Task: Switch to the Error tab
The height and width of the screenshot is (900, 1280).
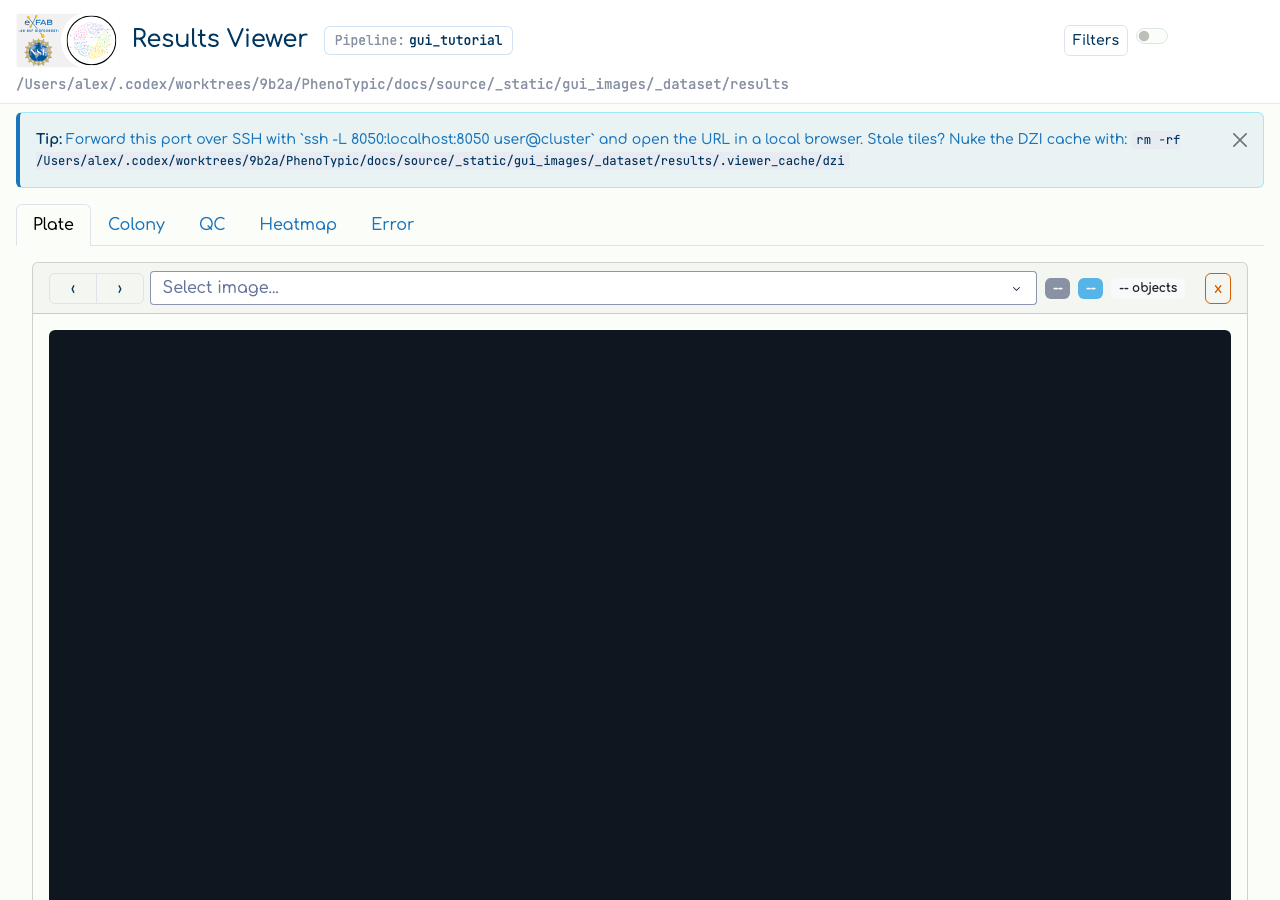Action: pos(392,225)
